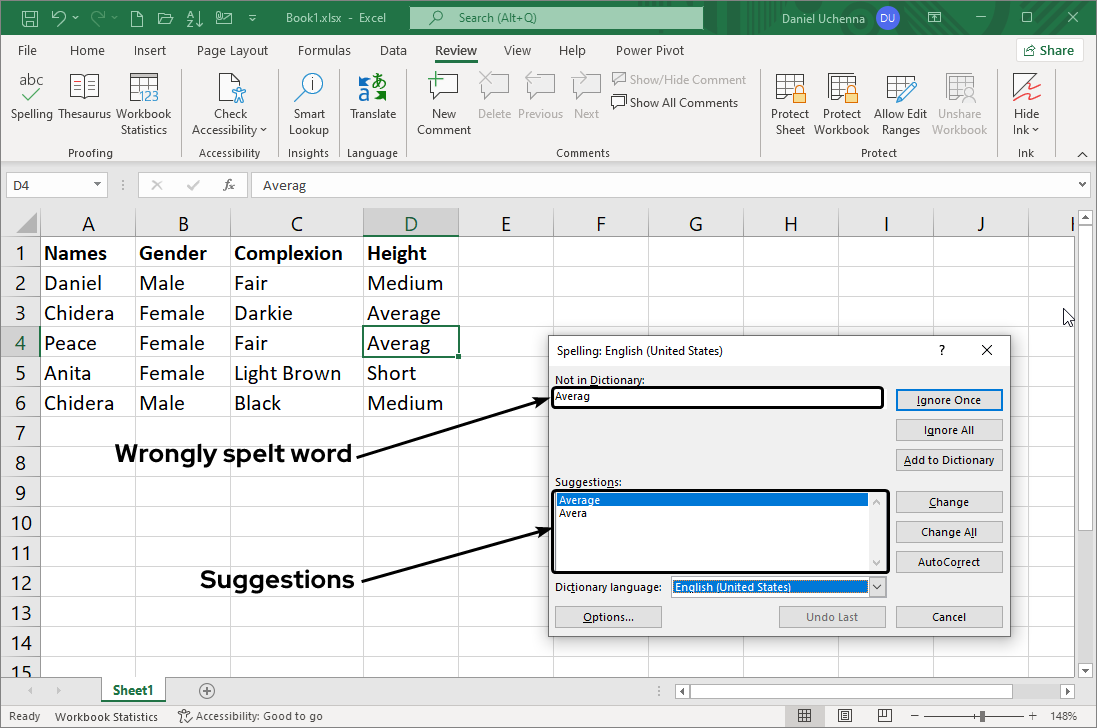Switch to the Formulas ribbon tab
Image resolution: width=1097 pixels, height=728 pixels.
tap(324, 50)
